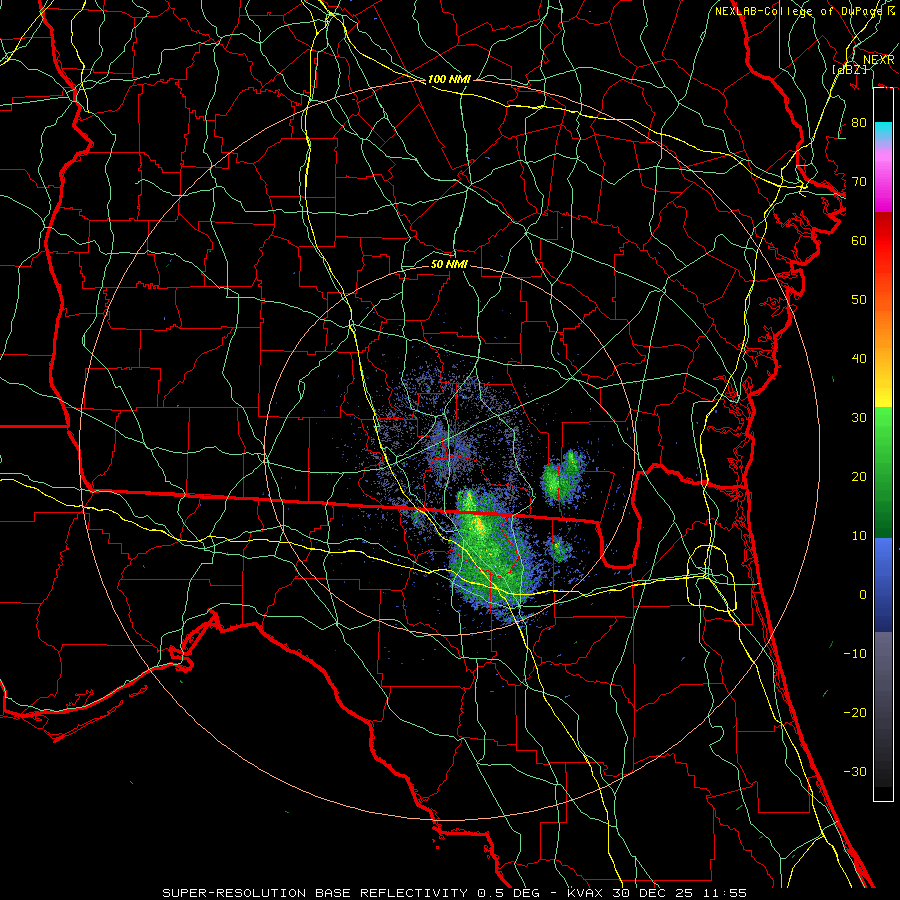Click the 30 dBZ value on the legend
The width and height of the screenshot is (900, 900).
(859, 418)
